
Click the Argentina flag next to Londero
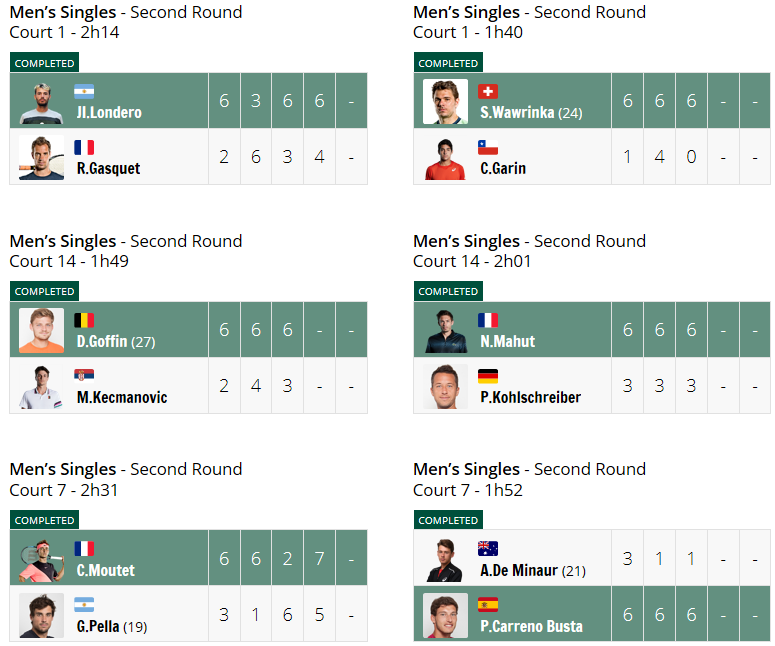click(x=84, y=91)
